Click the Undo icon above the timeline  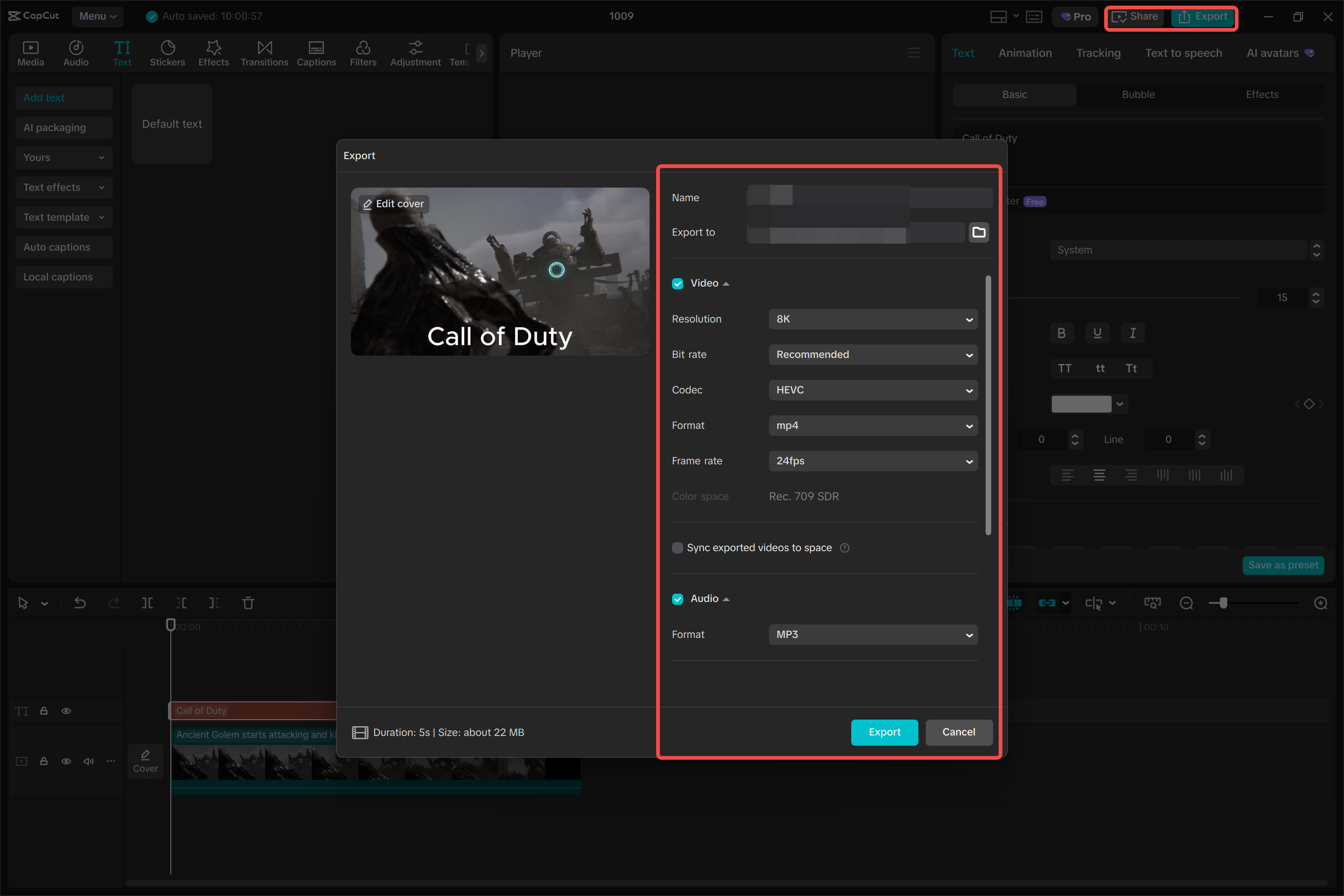[80, 602]
